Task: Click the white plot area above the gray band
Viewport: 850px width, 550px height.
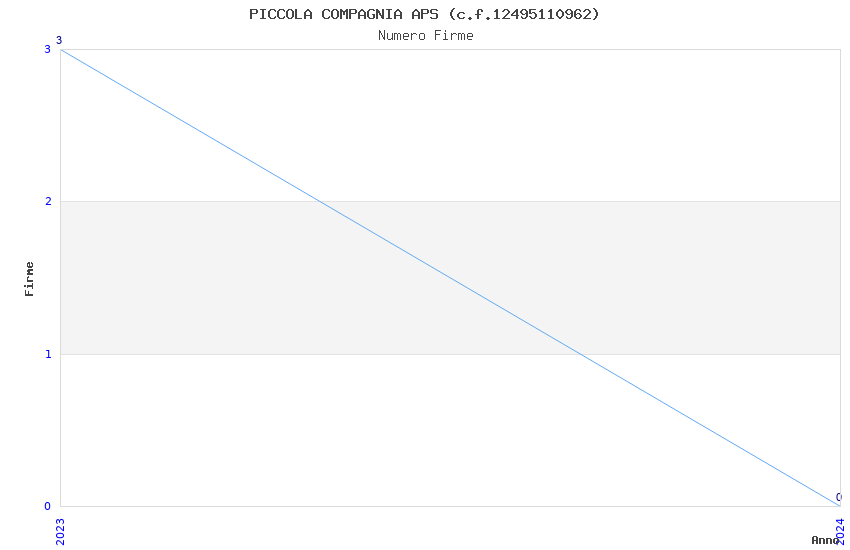Action: point(550,120)
